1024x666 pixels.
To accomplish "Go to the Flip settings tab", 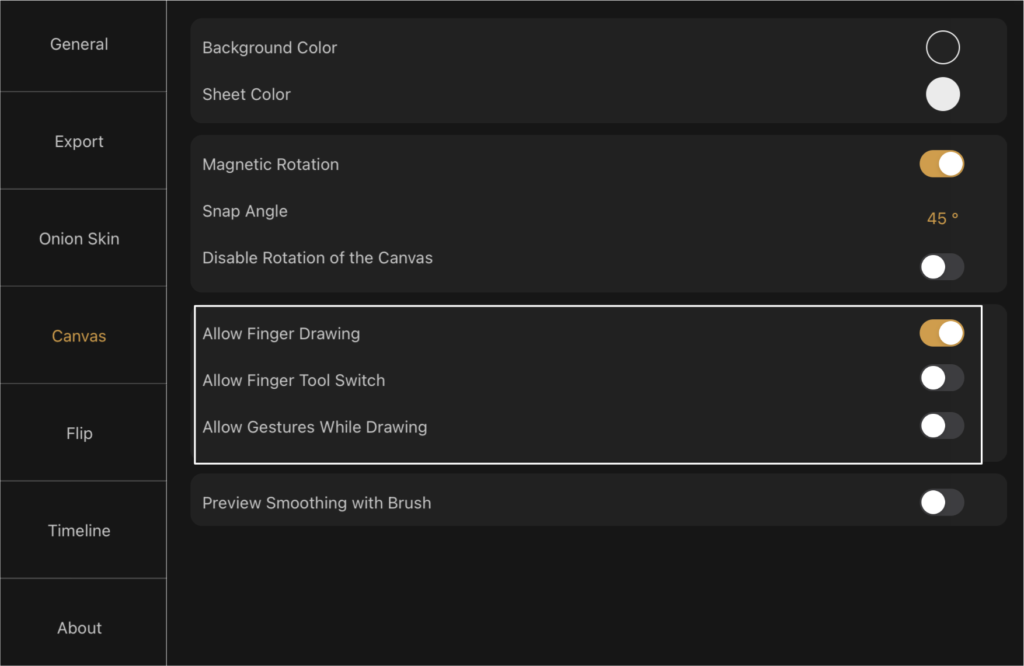I will click(79, 433).
